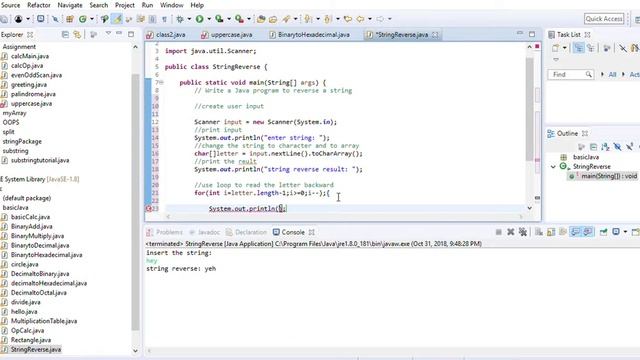Click the error marker on line 23
Screen dimensions: 640x360
click(149, 209)
